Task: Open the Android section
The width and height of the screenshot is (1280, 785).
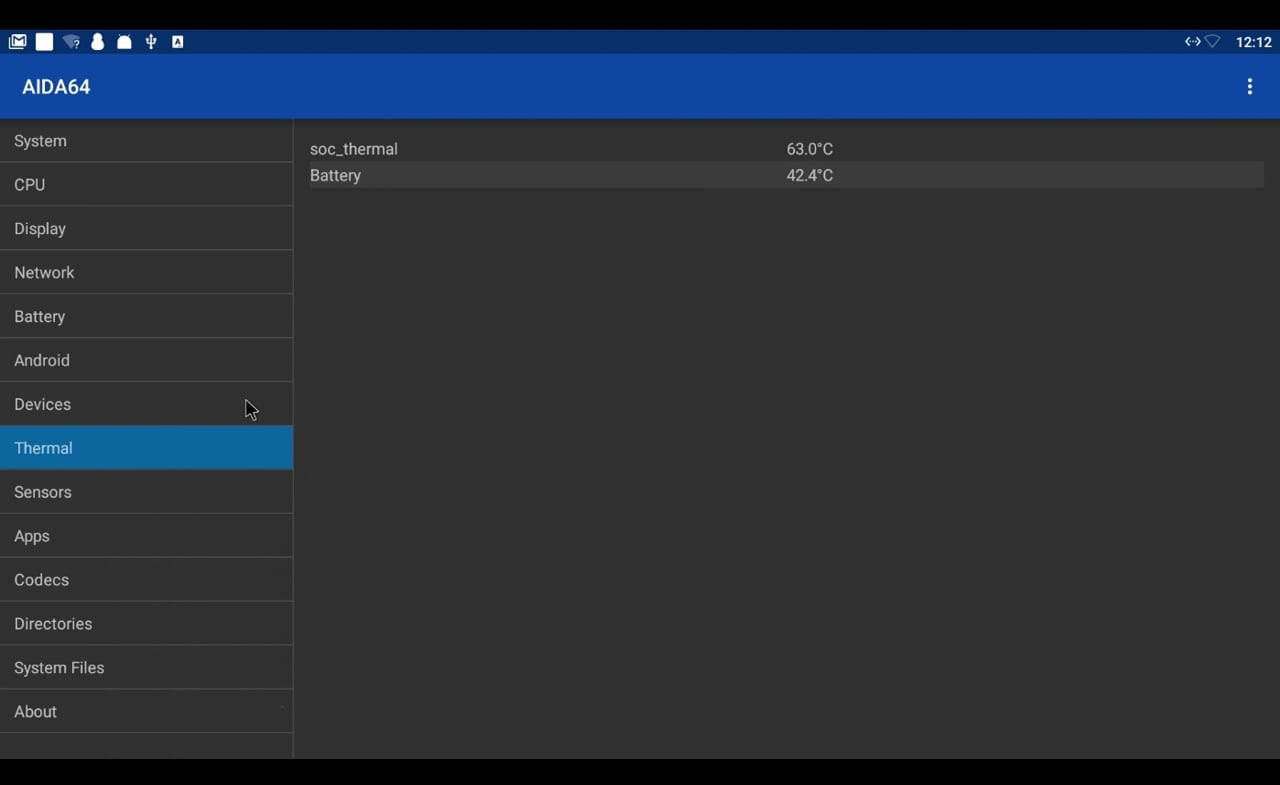Action: [146, 361]
